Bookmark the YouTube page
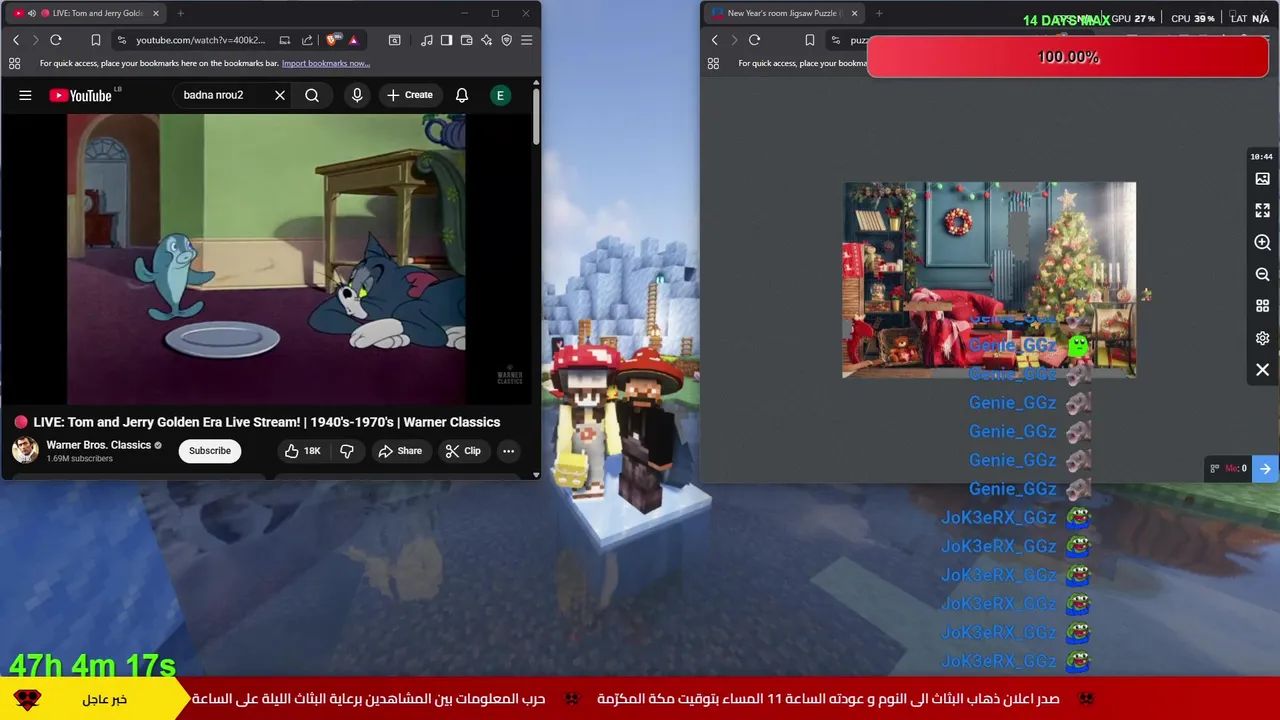Screen dimensions: 1280x720 (96, 40)
